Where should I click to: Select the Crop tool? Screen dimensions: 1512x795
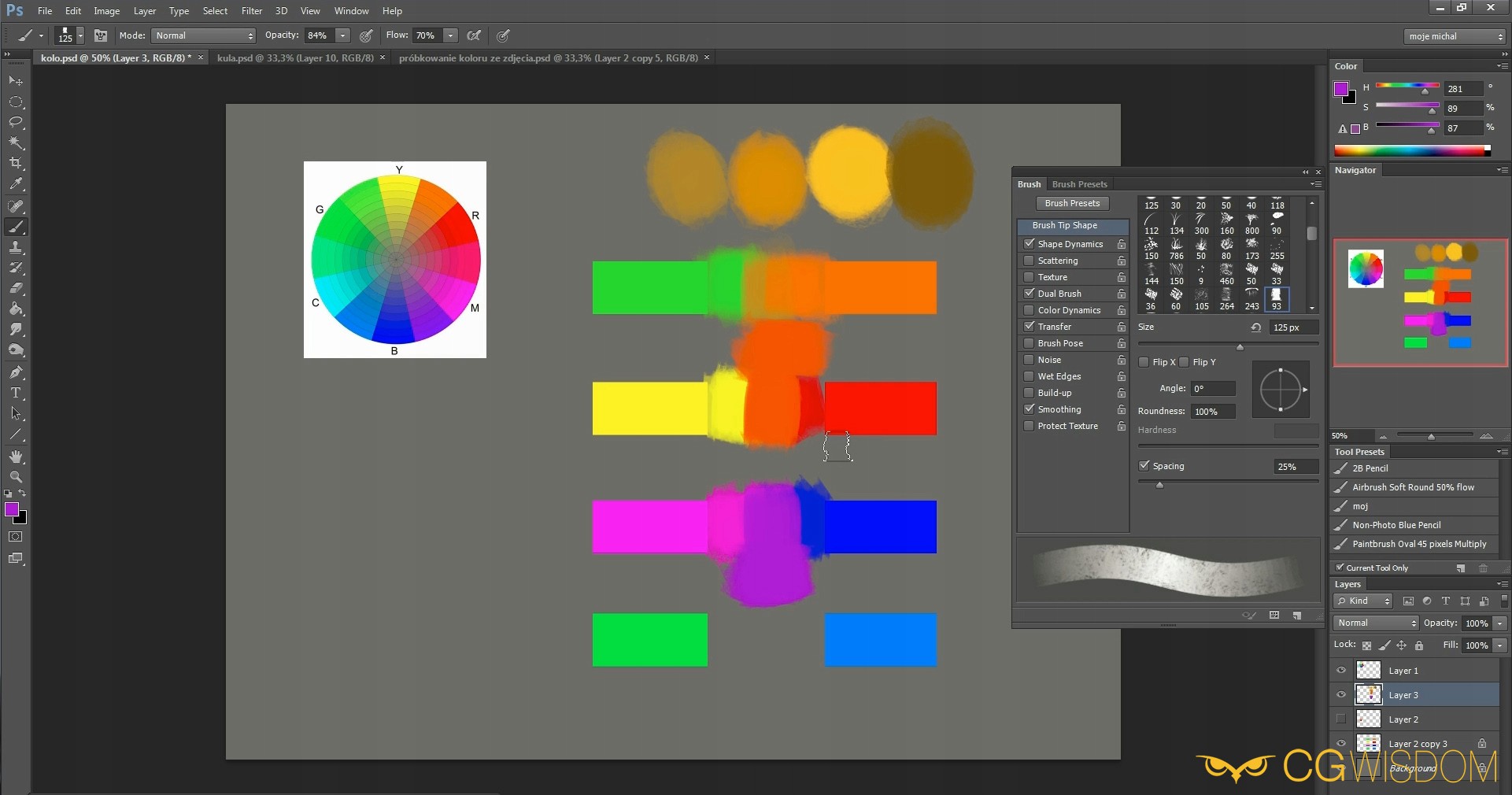[x=16, y=163]
